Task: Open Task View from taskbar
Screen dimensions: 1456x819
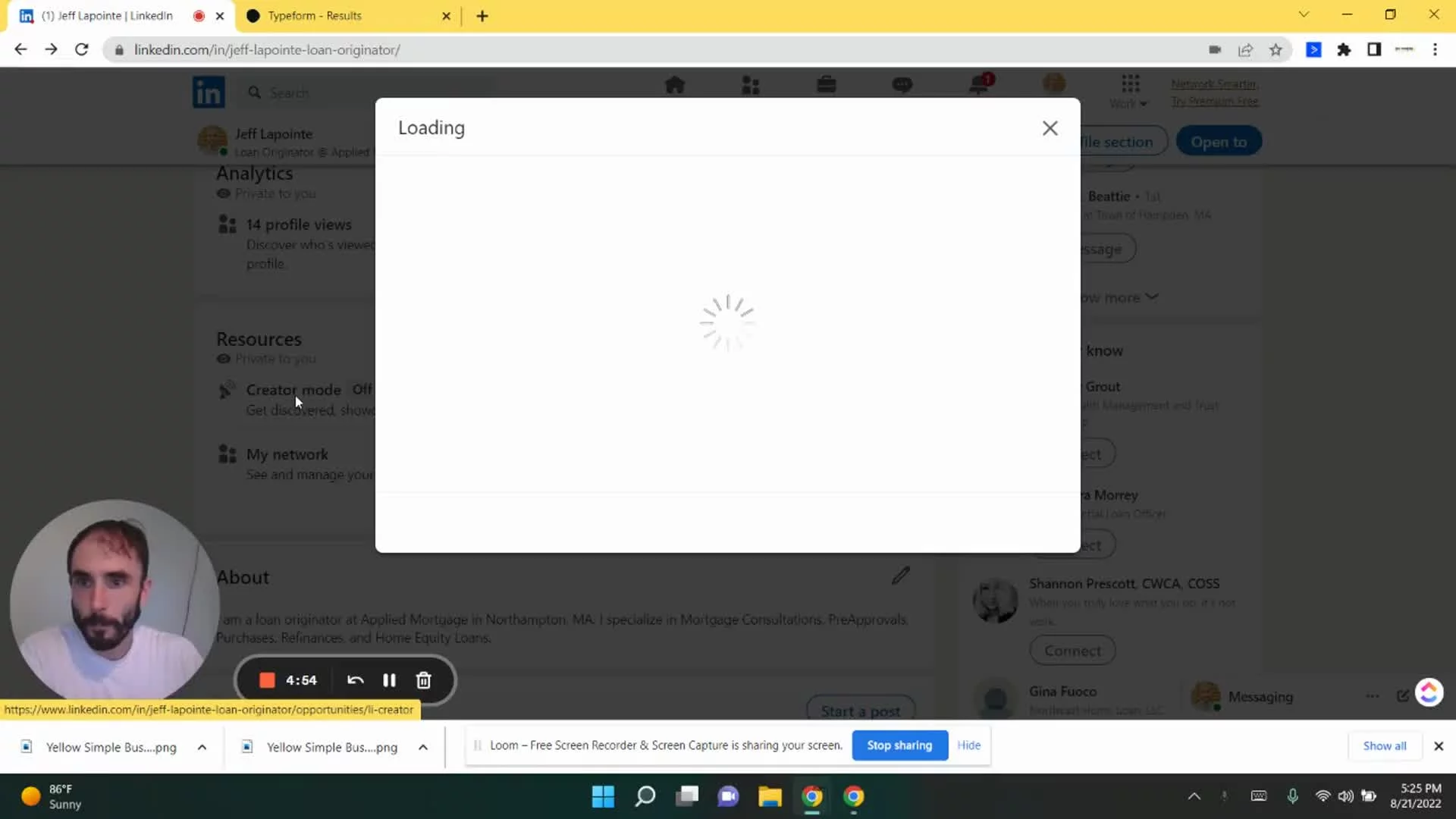Action: click(x=687, y=796)
